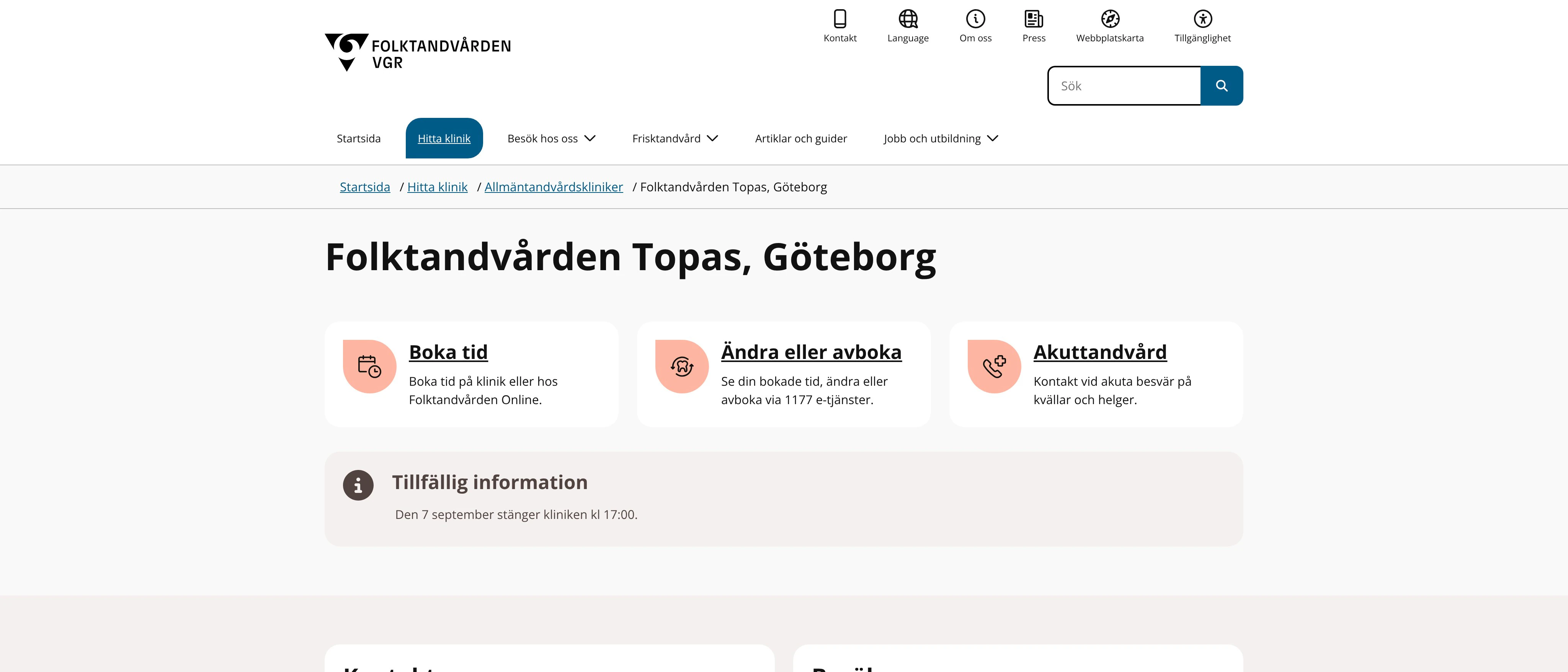Click the Kontakt label in header
This screenshot has height=672, width=1568.
tap(840, 38)
